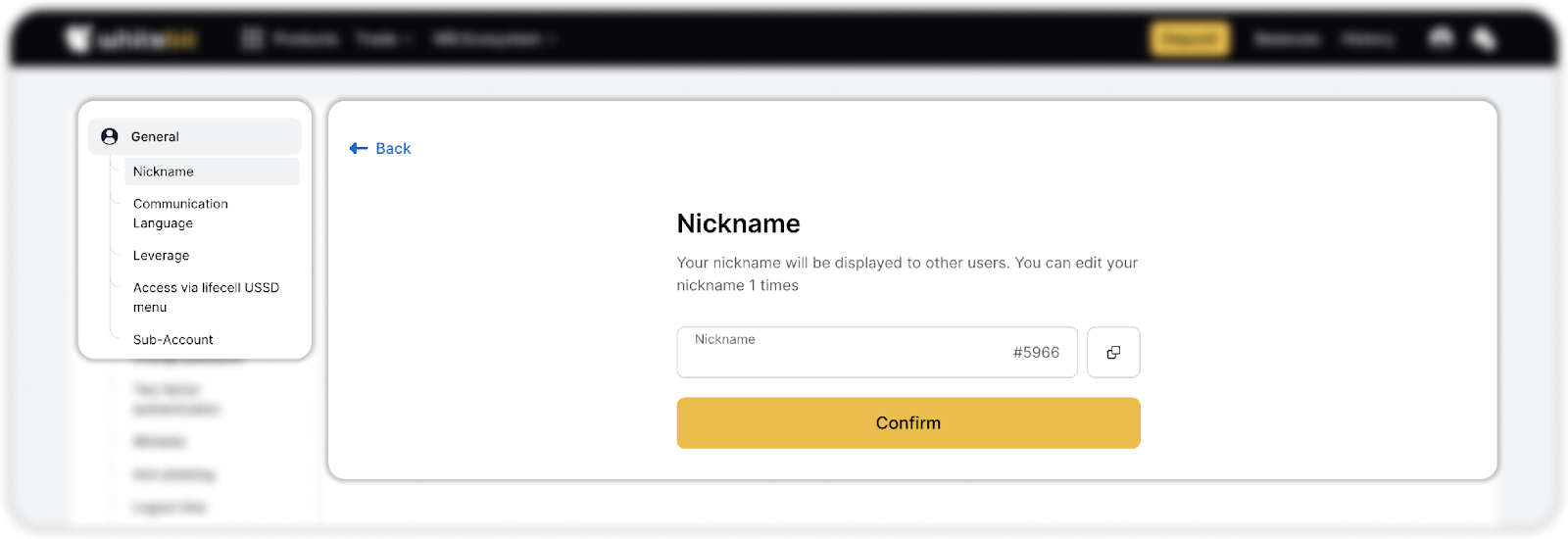The width and height of the screenshot is (1568, 539).
Task: Open Communication Language settings
Action: tap(180, 214)
